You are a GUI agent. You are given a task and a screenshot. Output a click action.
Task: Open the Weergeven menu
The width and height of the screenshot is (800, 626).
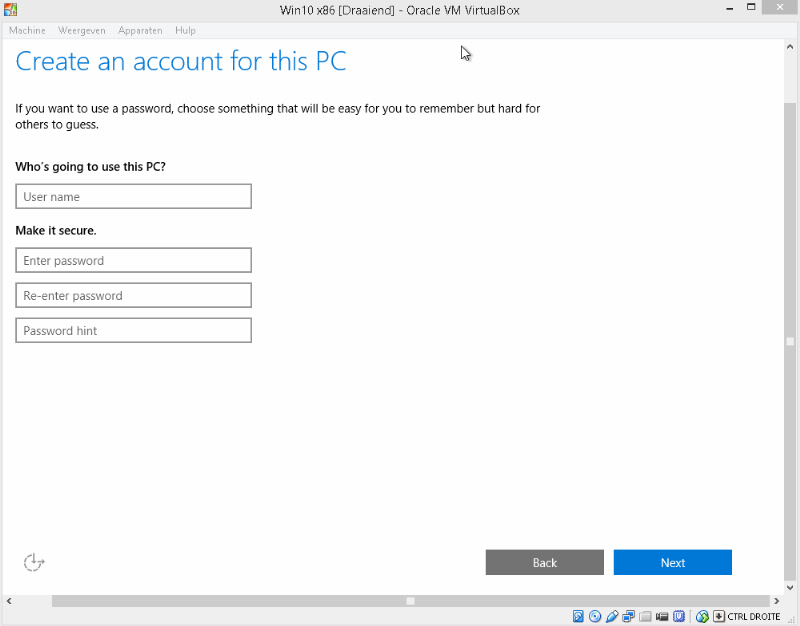[82, 31]
